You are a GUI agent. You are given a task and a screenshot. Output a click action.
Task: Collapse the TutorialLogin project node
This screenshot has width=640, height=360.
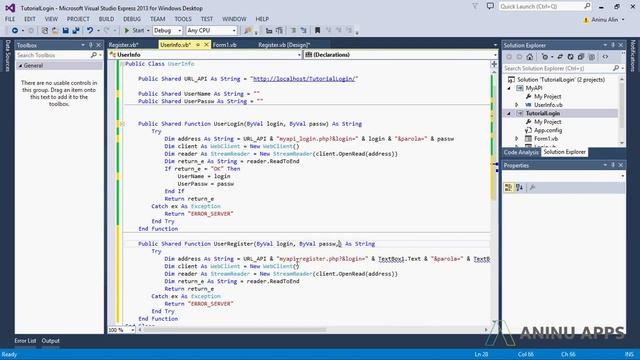pos(509,113)
